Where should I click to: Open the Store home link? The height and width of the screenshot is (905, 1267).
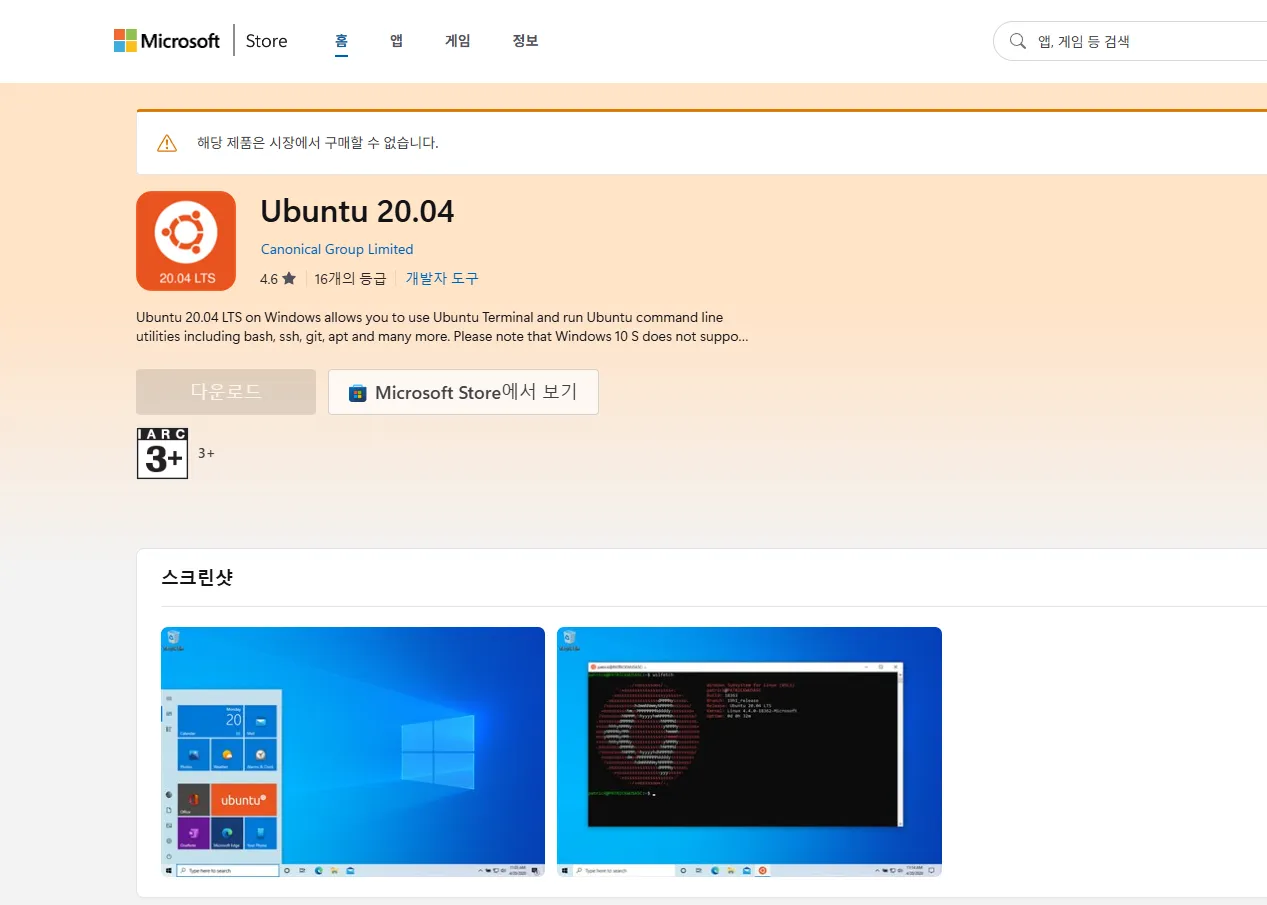point(266,41)
